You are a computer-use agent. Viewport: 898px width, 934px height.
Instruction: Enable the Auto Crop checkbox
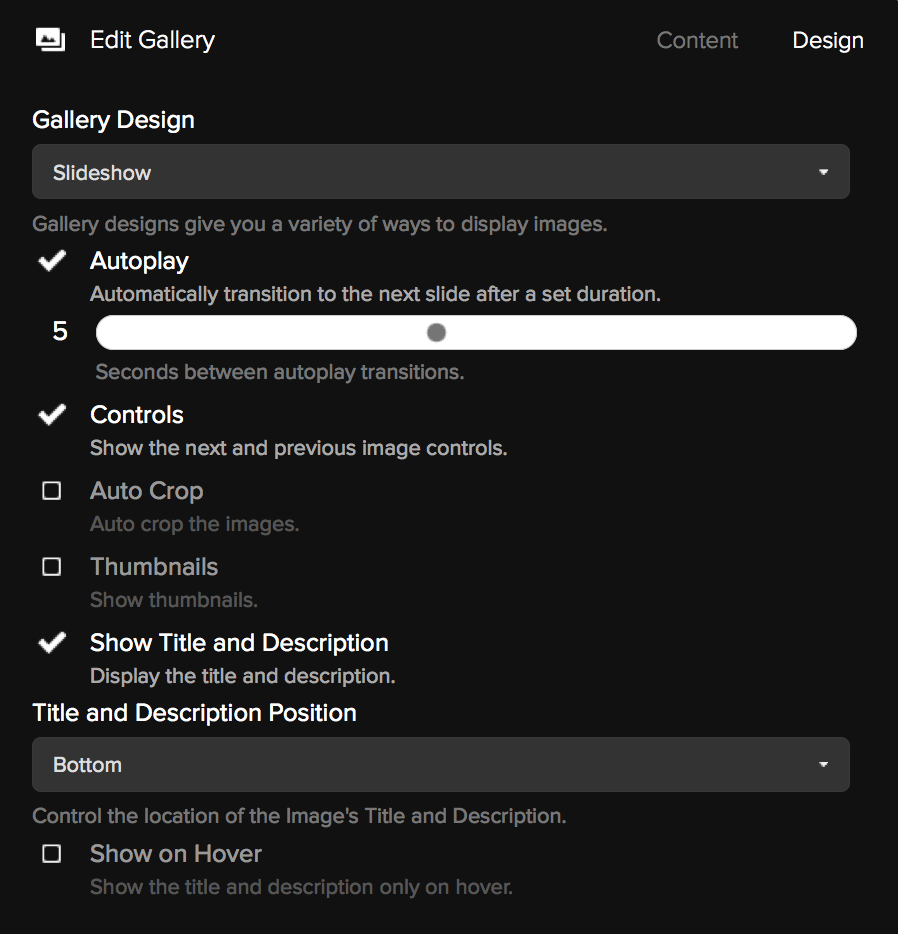pyautogui.click(x=52, y=491)
